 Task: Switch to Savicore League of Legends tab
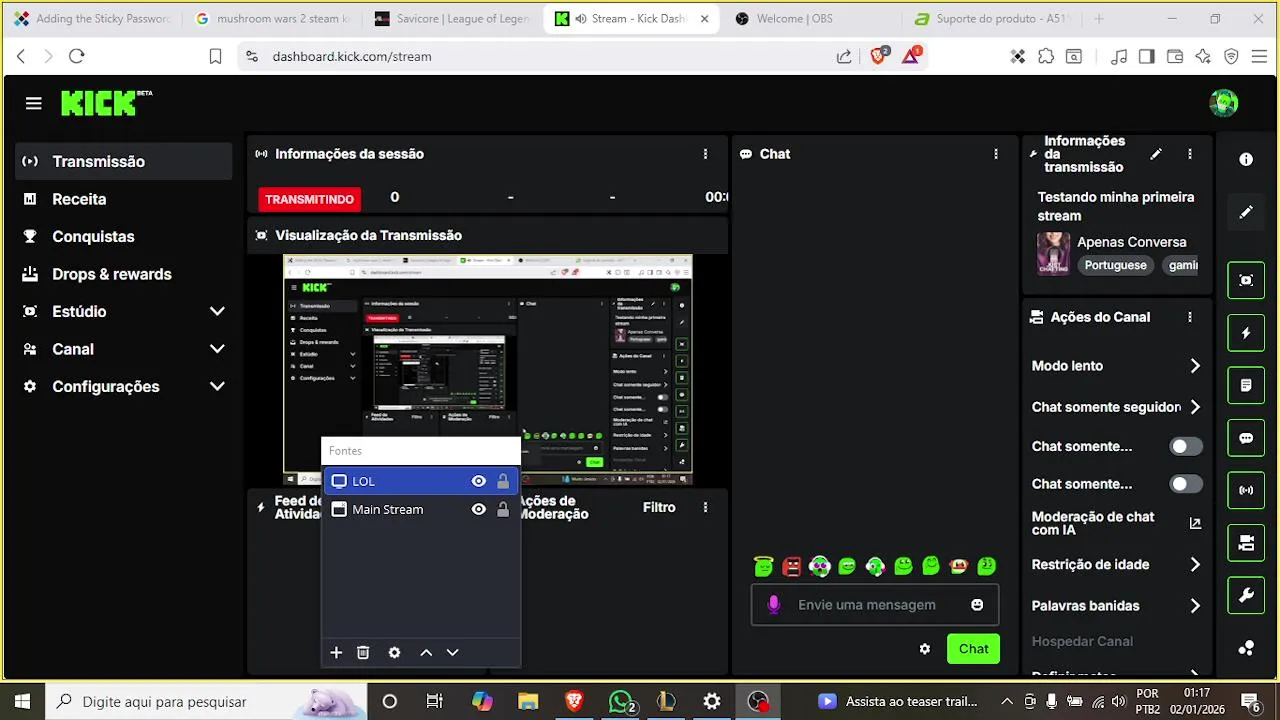452,19
